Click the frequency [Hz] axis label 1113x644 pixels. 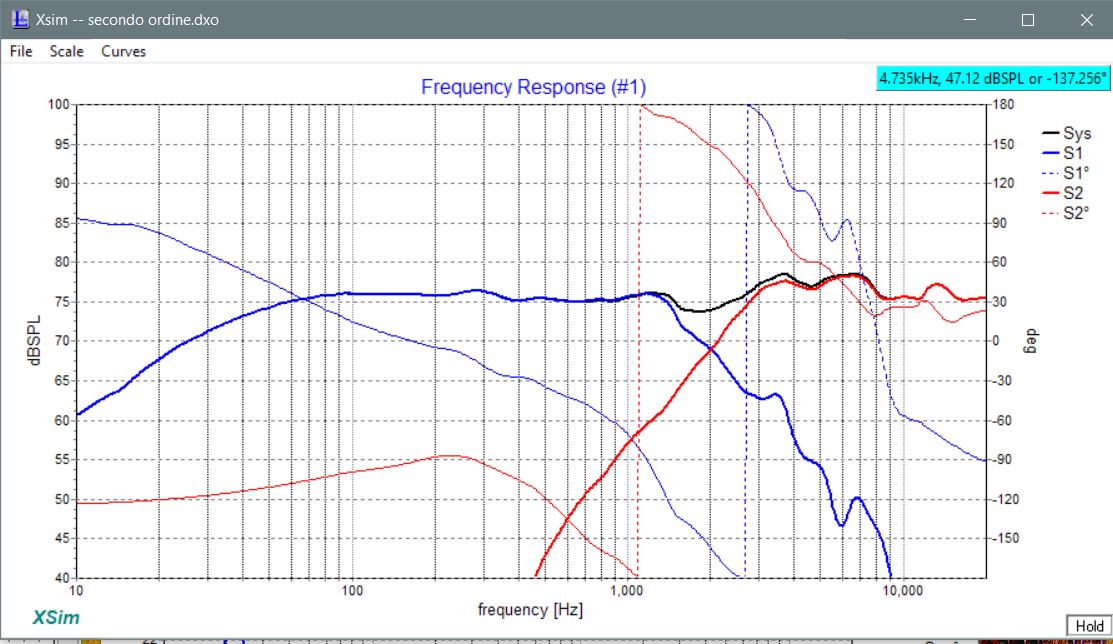530,609
